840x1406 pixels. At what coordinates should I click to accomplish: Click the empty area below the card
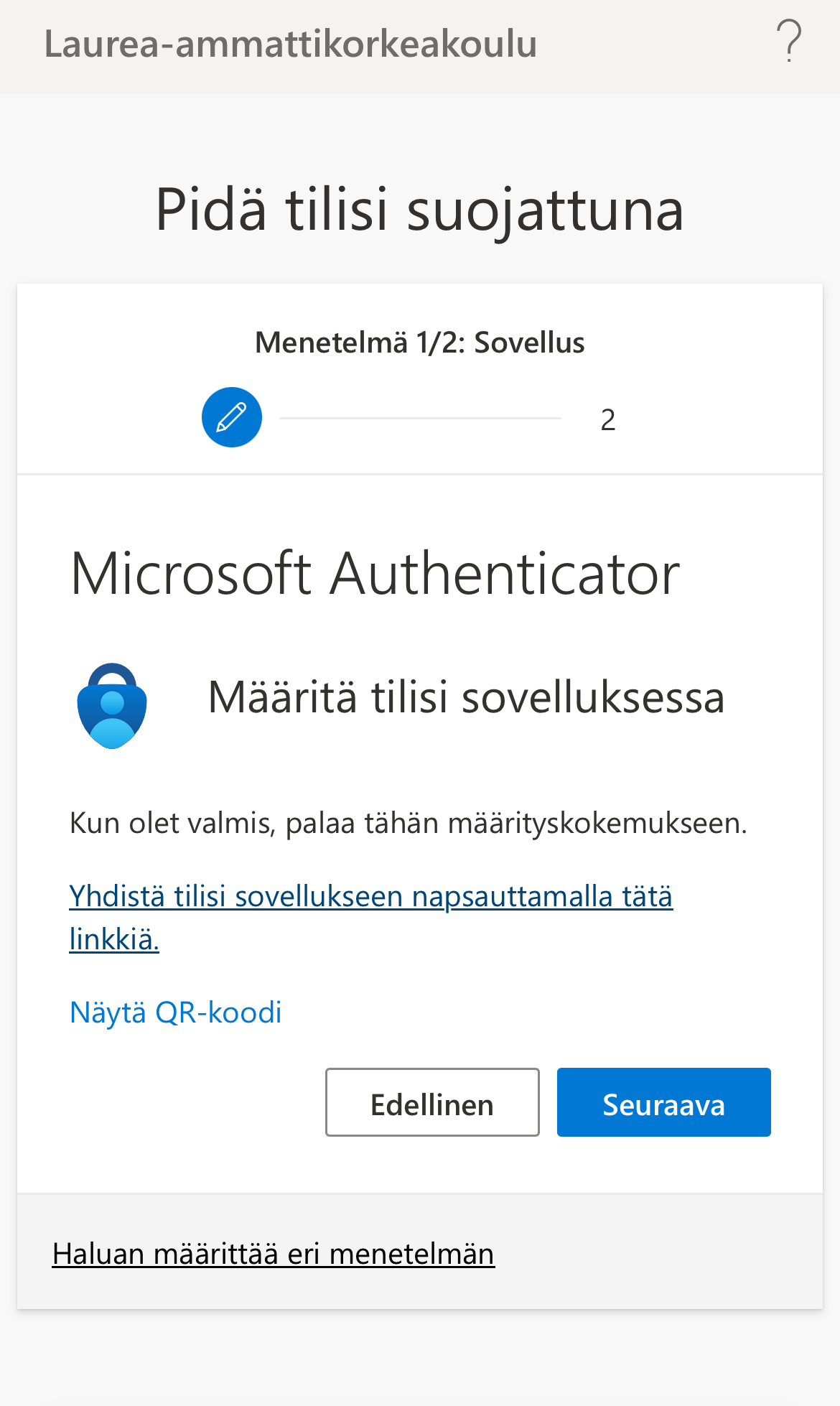click(420, 1357)
